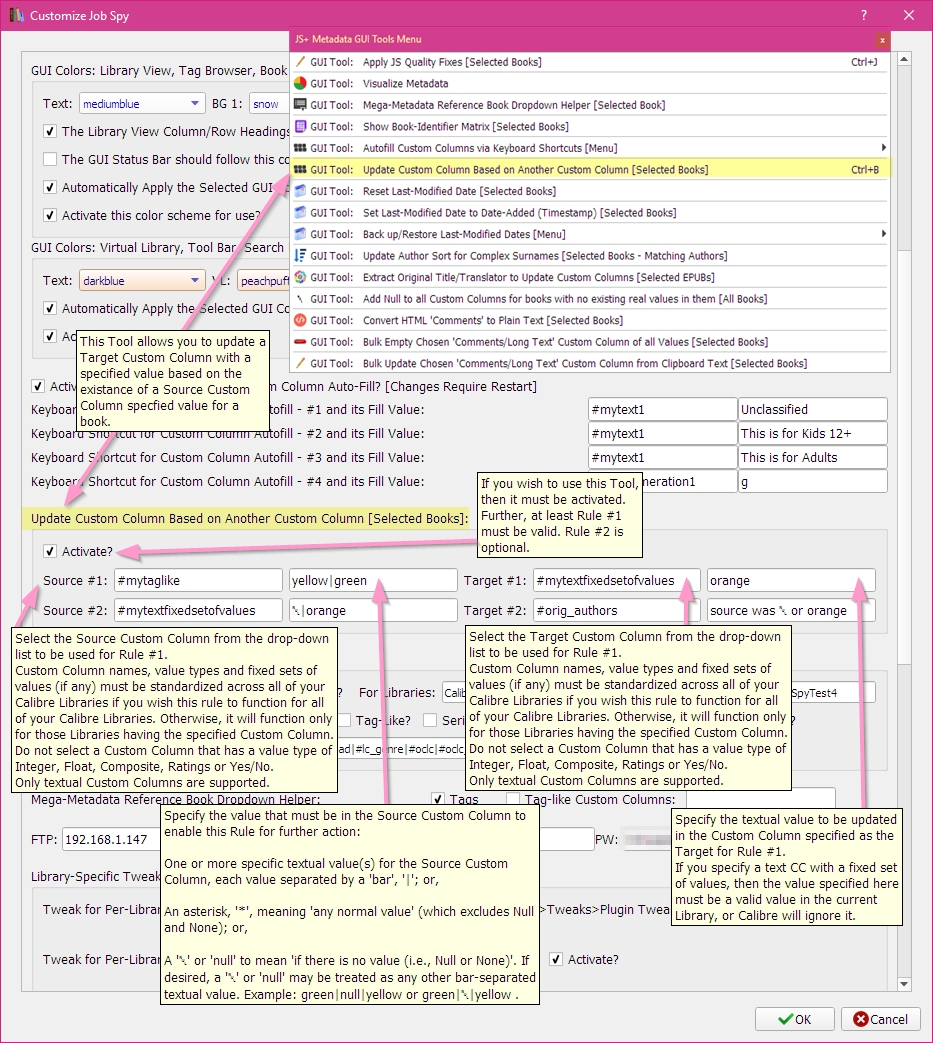The width and height of the screenshot is (933, 1043).
Task: Click the Add Null to all Custom Columns icon
Action: coord(300,299)
